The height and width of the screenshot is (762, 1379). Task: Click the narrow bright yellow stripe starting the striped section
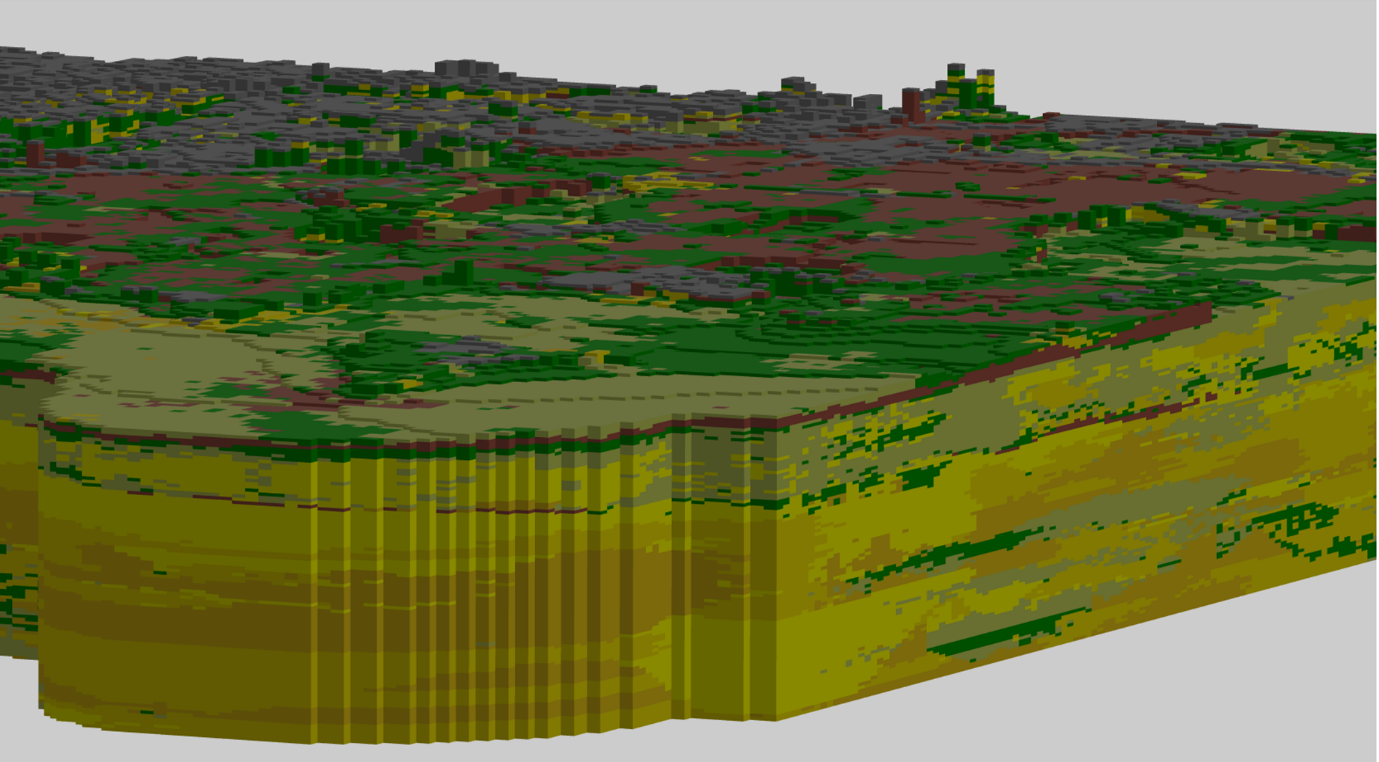(314, 600)
